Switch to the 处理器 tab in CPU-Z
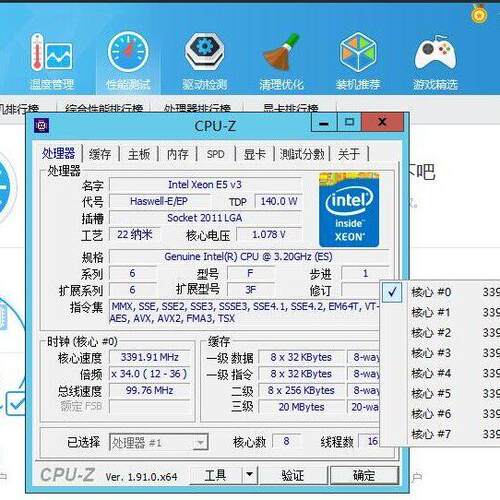500x500 pixels. (58, 154)
